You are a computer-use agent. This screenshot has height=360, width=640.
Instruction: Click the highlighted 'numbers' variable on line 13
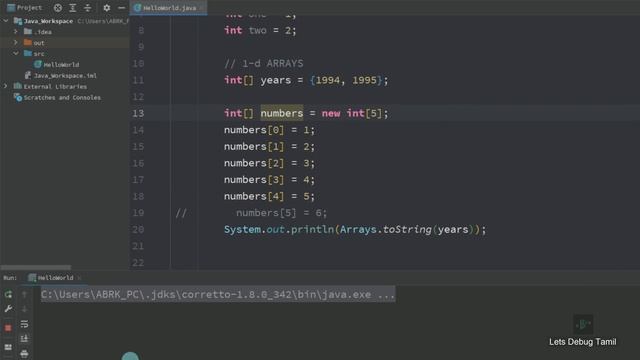tap(282, 113)
